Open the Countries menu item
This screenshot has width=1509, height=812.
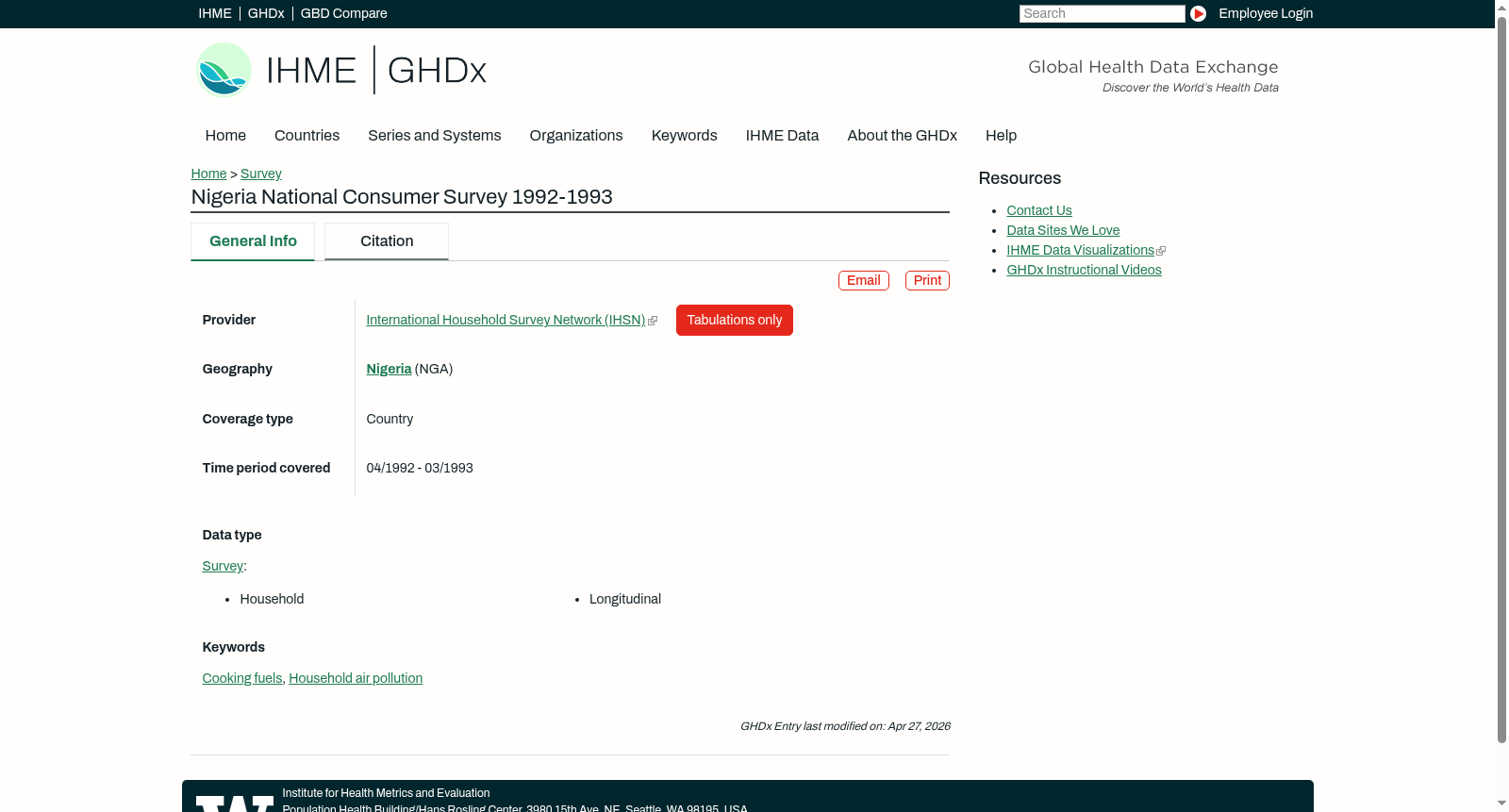[307, 136]
